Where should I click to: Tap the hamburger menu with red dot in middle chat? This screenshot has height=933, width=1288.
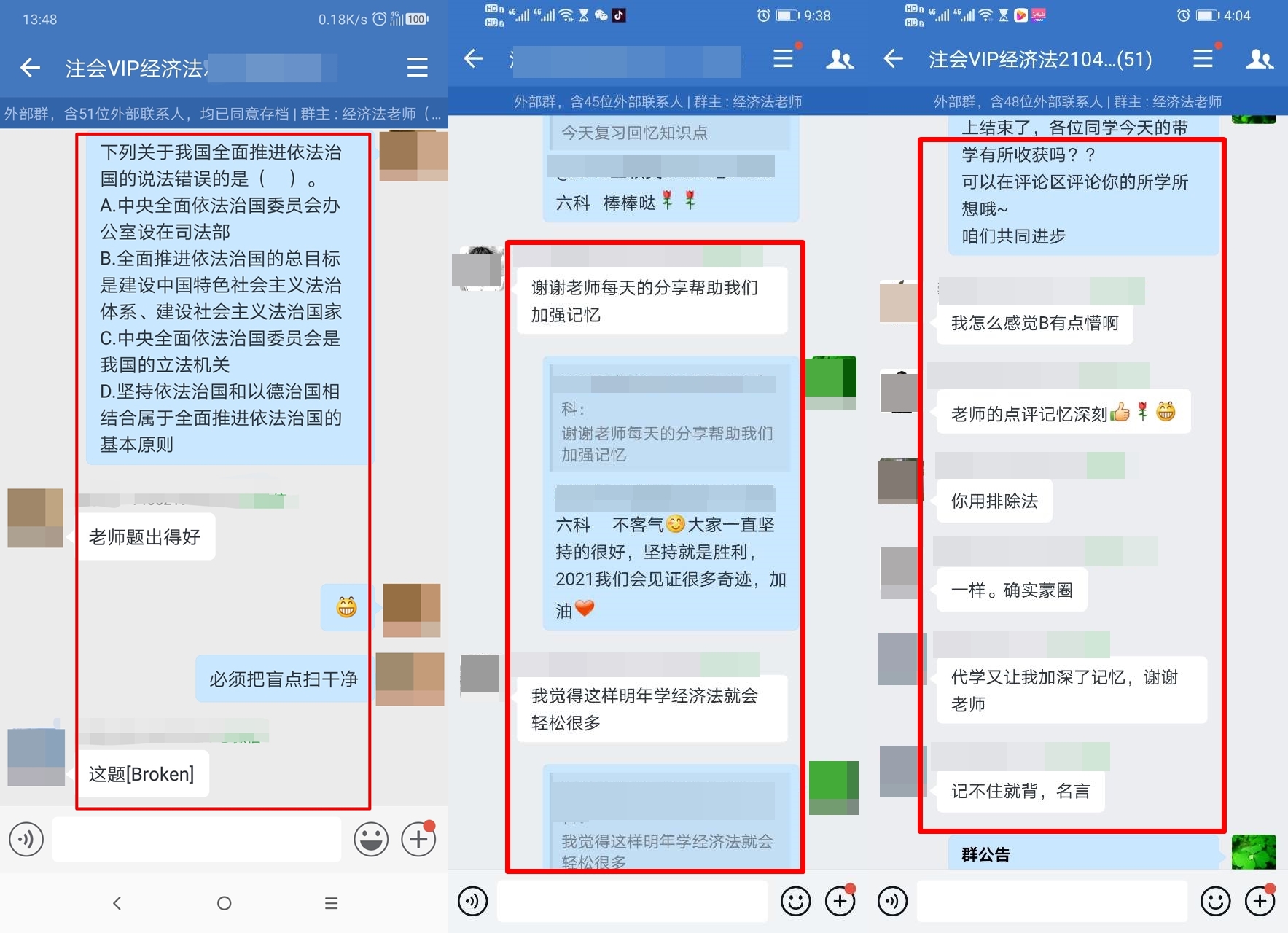(x=782, y=60)
